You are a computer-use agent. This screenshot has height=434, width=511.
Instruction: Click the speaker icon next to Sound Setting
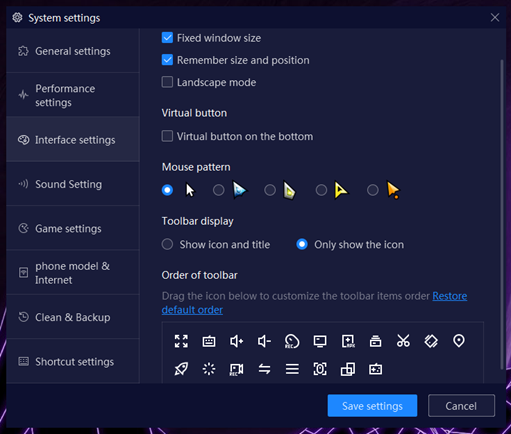point(23,184)
